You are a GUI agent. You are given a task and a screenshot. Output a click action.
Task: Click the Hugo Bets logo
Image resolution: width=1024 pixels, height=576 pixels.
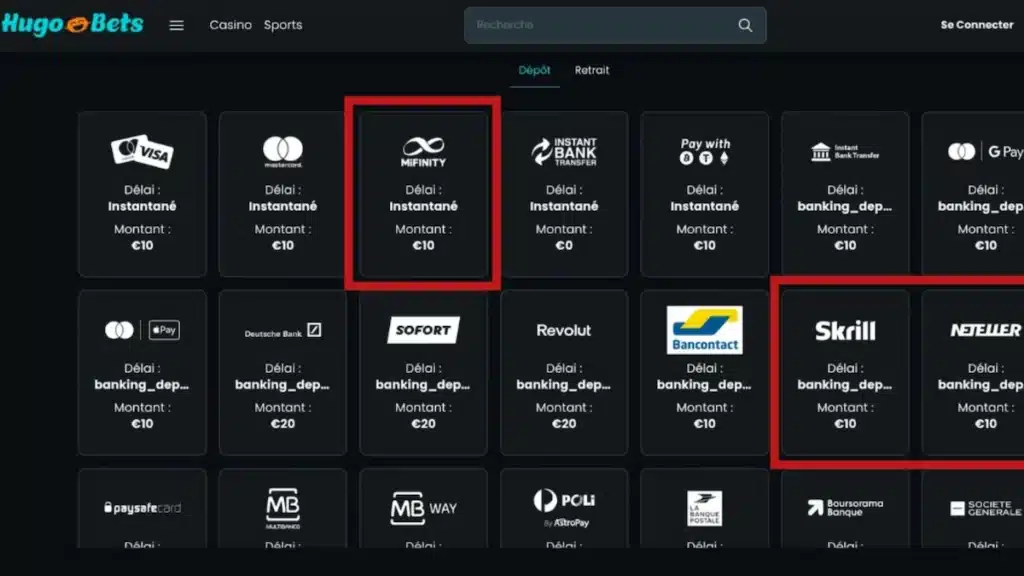72,24
